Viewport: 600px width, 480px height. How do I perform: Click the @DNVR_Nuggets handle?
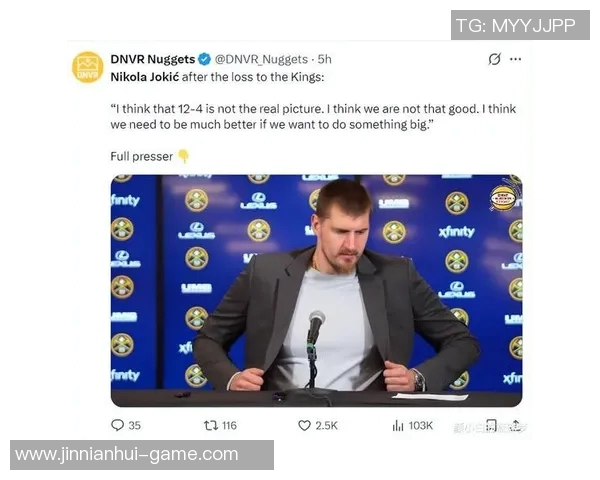point(261,59)
